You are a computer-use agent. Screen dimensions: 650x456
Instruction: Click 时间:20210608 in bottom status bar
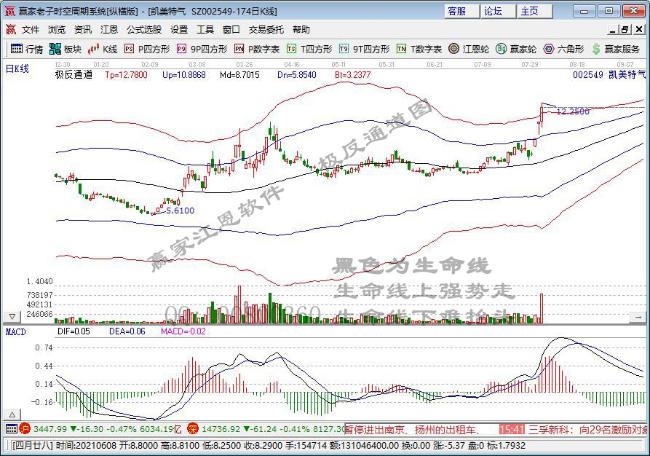click(86, 446)
